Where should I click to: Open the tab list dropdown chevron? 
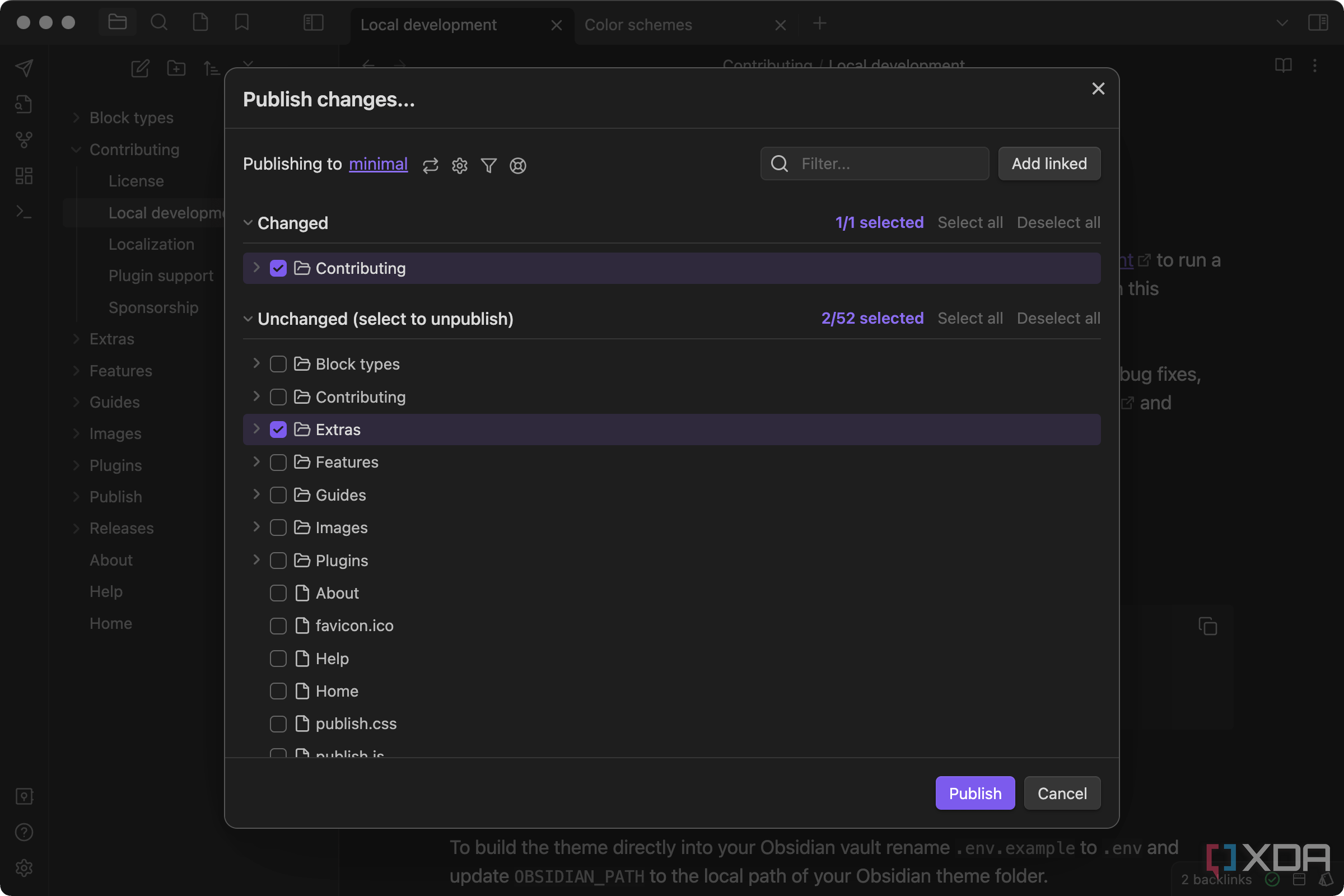(x=1282, y=23)
